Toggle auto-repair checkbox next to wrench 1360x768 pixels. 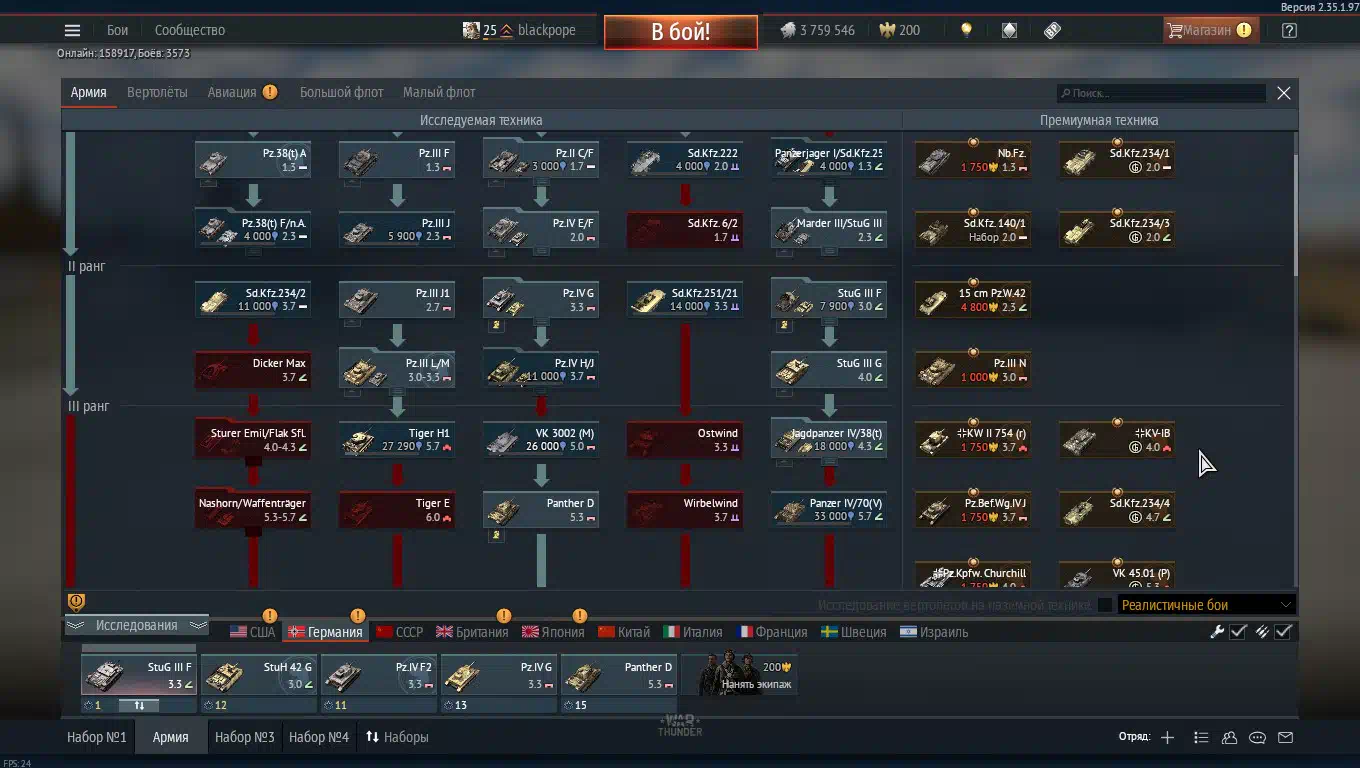click(x=1239, y=631)
